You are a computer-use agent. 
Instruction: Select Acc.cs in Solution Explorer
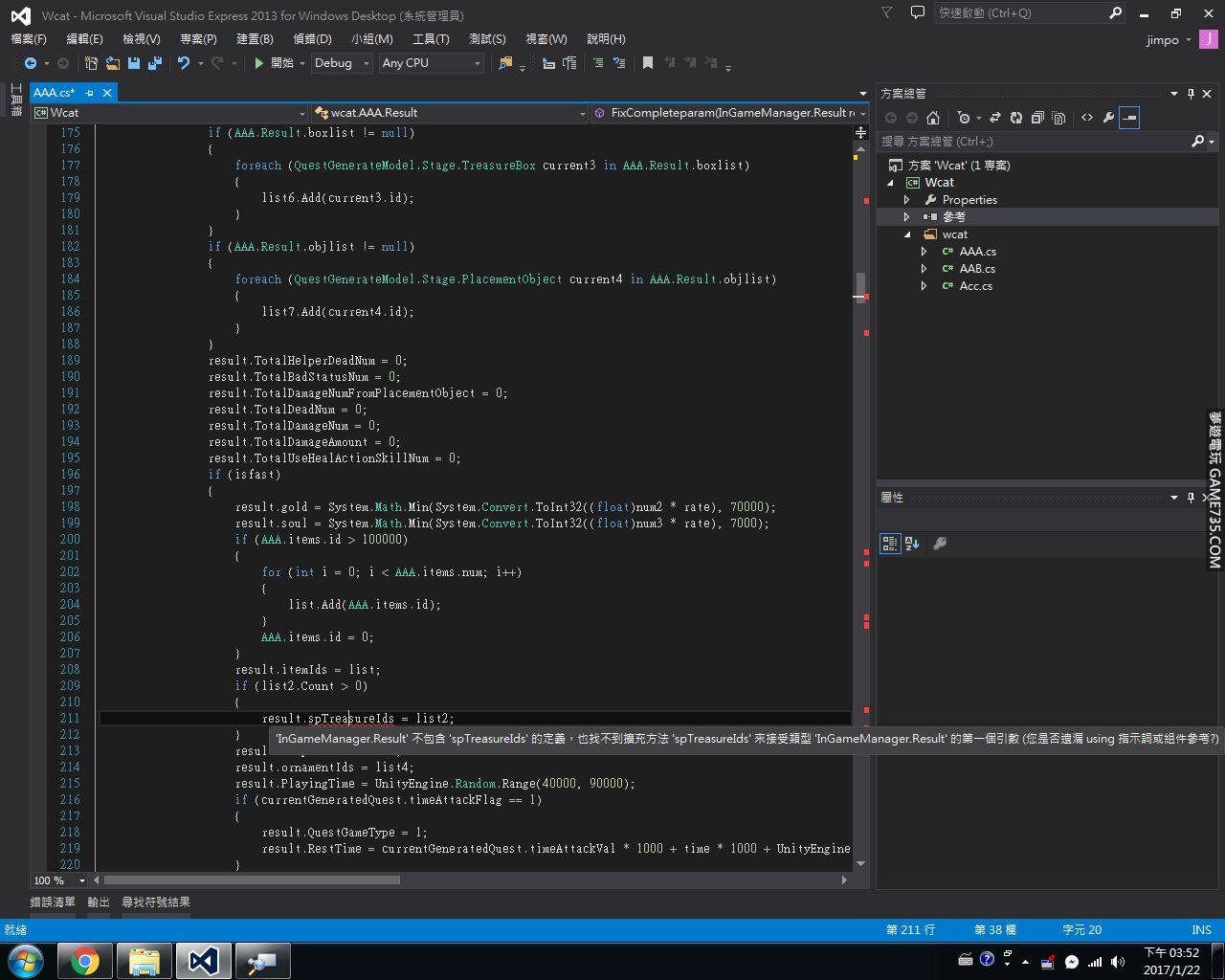tap(975, 286)
